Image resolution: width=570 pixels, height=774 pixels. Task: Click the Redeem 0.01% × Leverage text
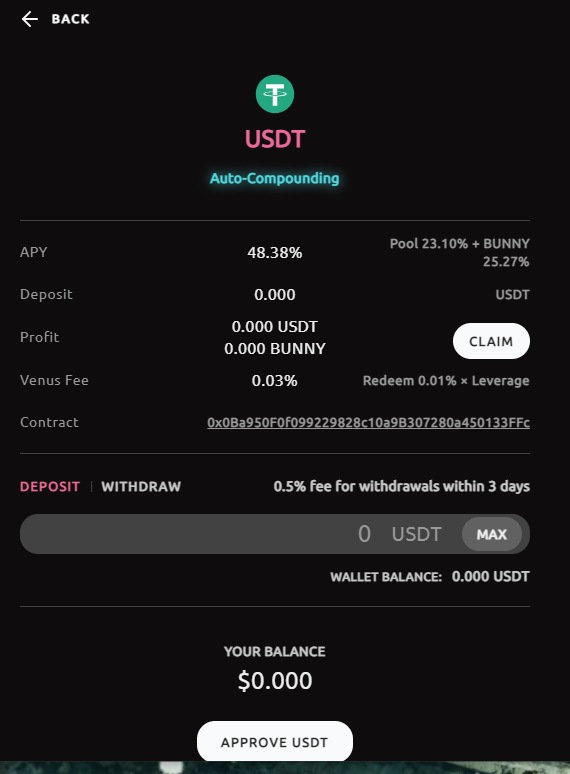[446, 381]
